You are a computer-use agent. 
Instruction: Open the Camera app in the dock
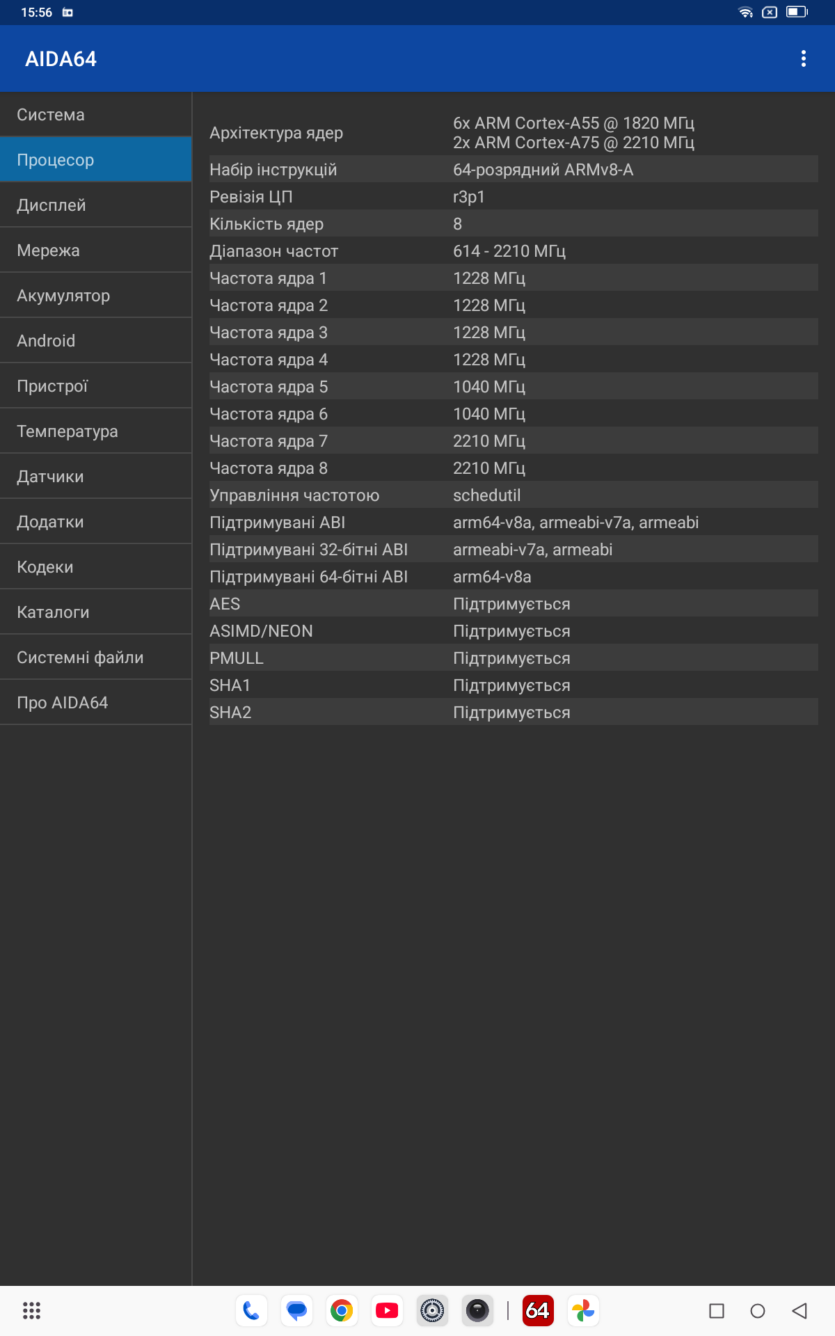click(x=478, y=1310)
